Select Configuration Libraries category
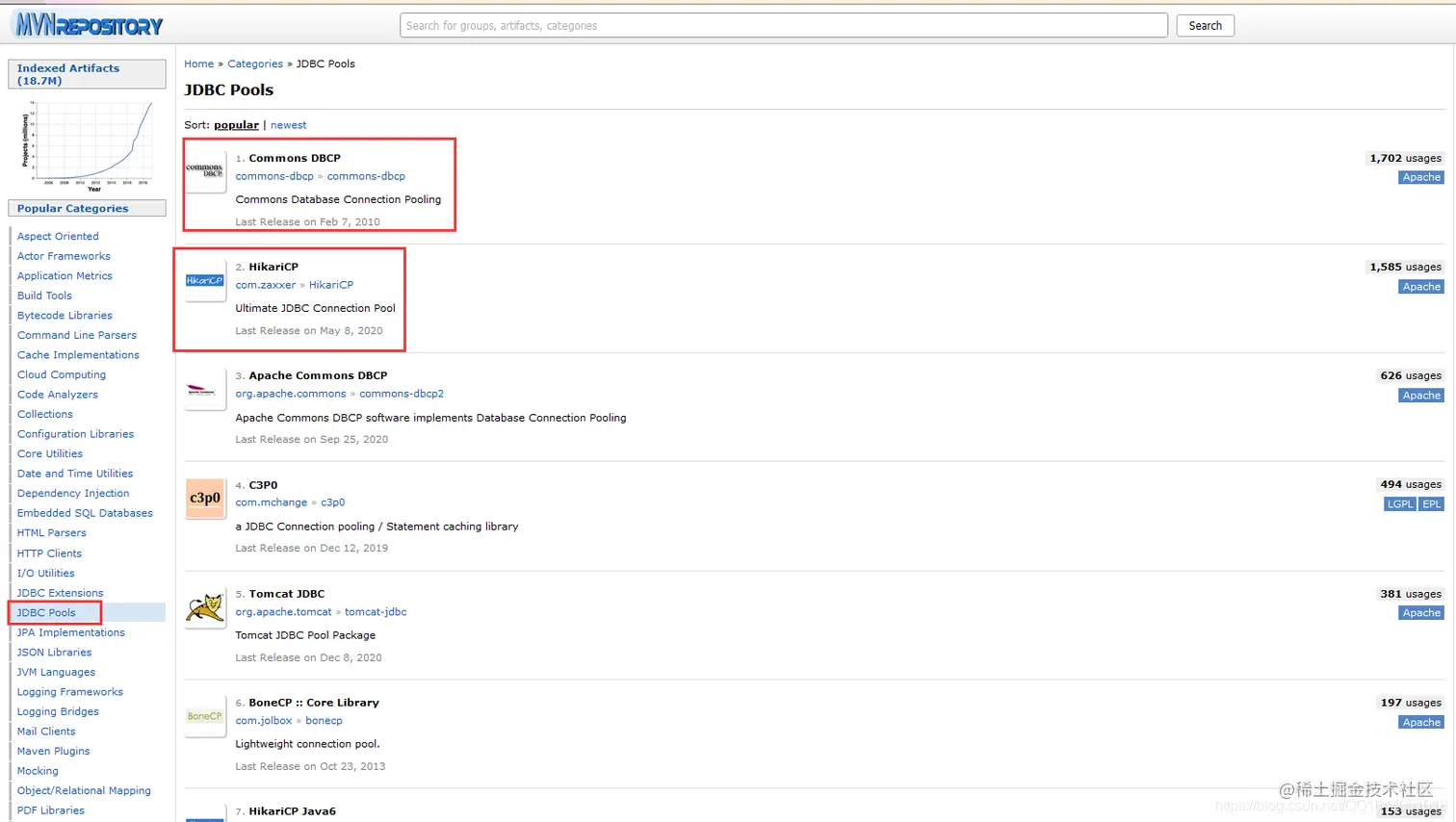1456x822 pixels. [75, 434]
